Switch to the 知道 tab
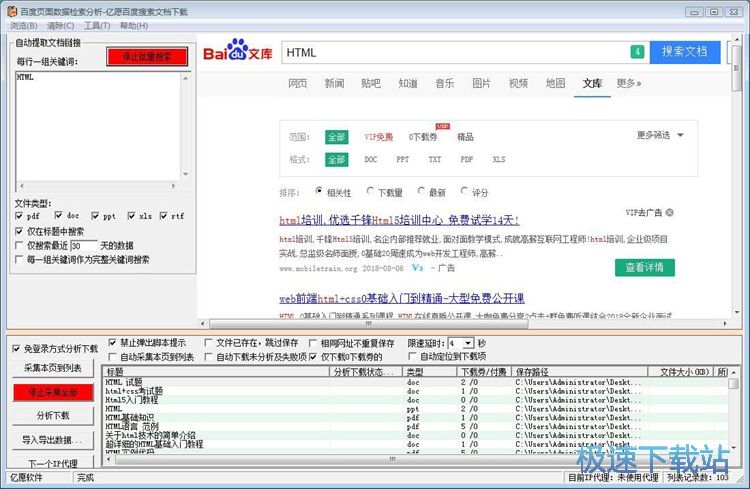The height and width of the screenshot is (489, 750). [408, 83]
